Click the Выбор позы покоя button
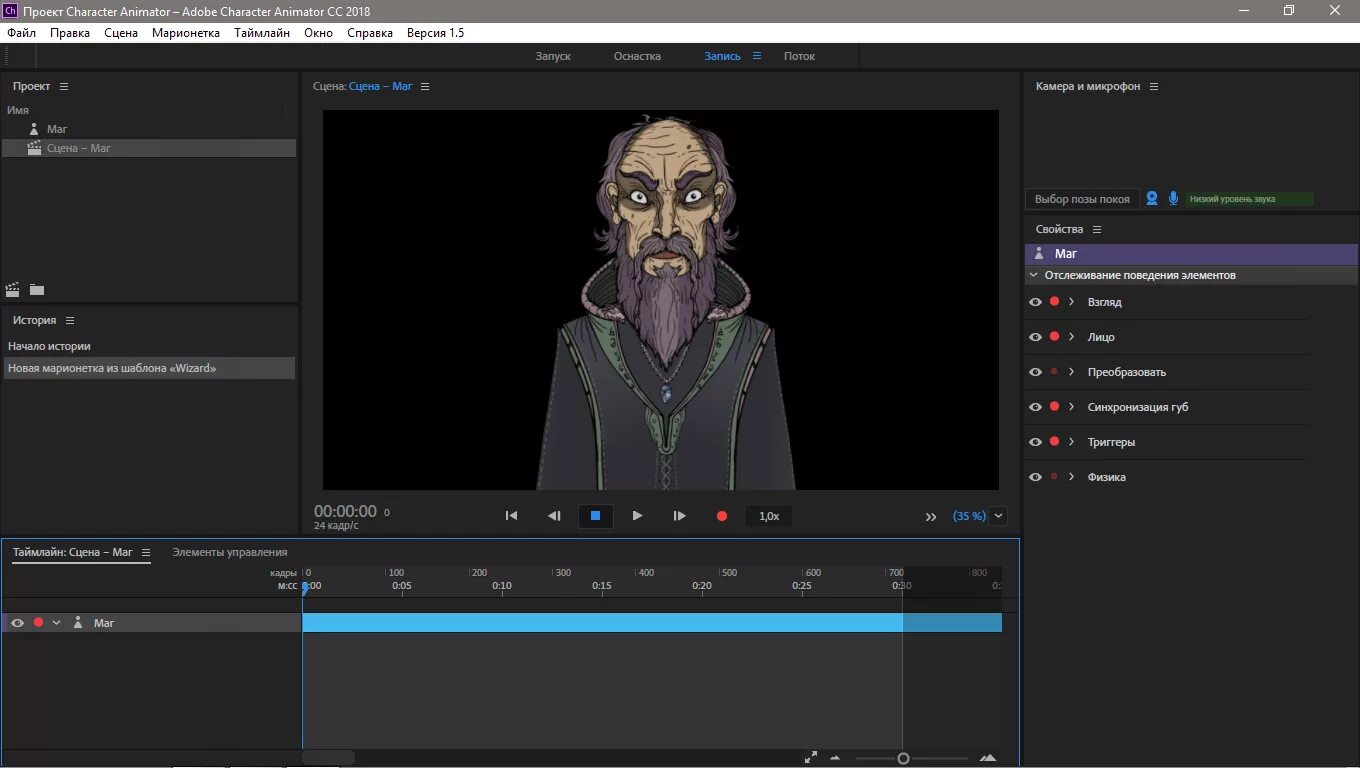This screenshot has height=768, width=1360. (1082, 199)
